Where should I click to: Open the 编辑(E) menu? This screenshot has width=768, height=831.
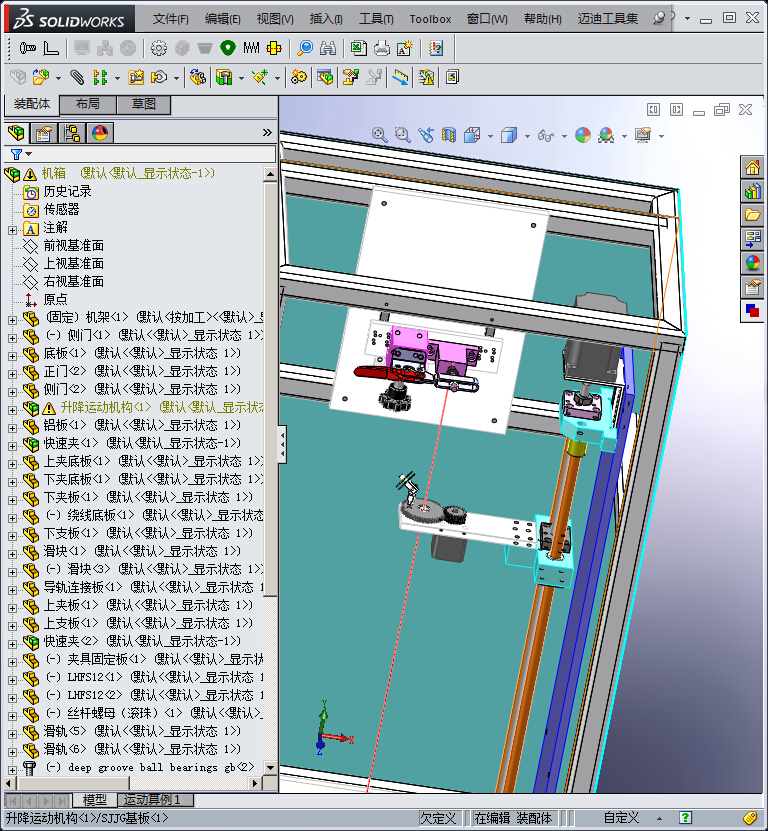pyautogui.click(x=222, y=19)
